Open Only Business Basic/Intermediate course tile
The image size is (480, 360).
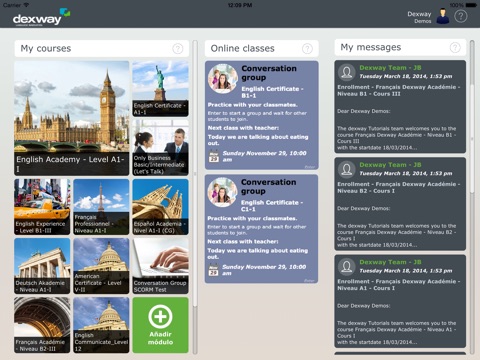pos(160,147)
